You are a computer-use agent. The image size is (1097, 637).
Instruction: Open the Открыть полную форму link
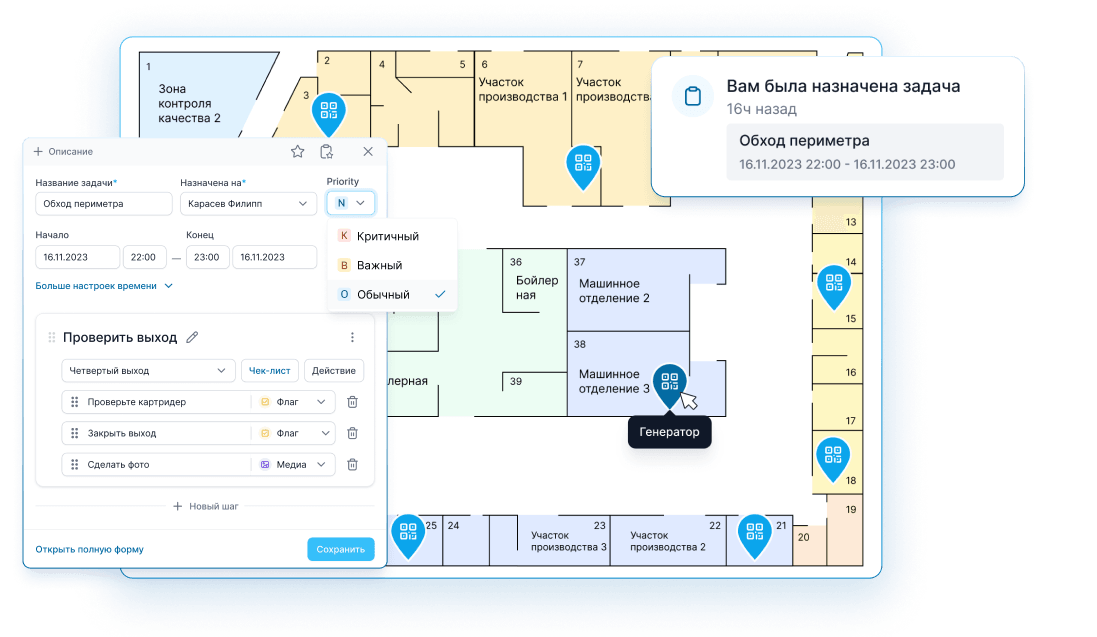pyautogui.click(x=89, y=550)
